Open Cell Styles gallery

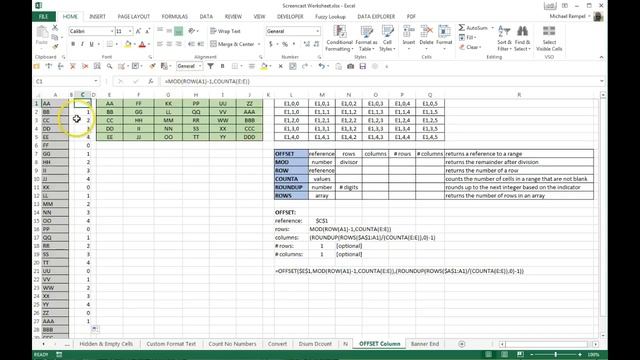click(387, 38)
